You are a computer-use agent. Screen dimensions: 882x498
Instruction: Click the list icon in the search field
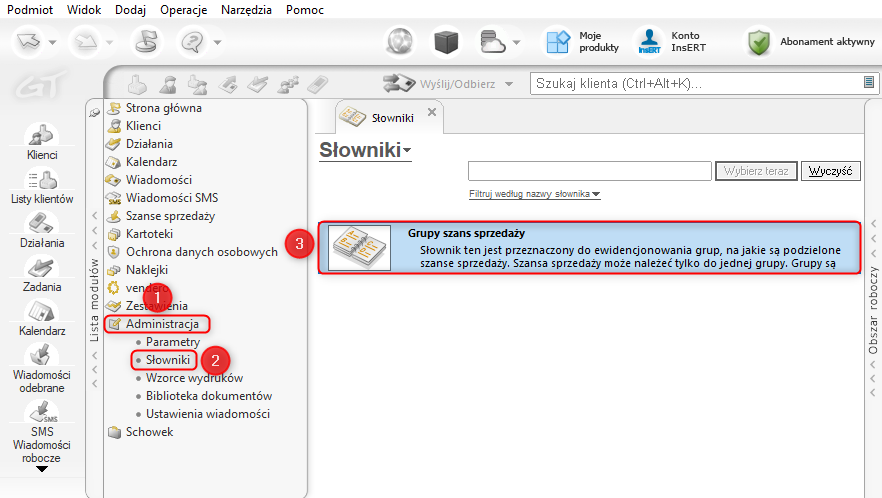pos(868,83)
